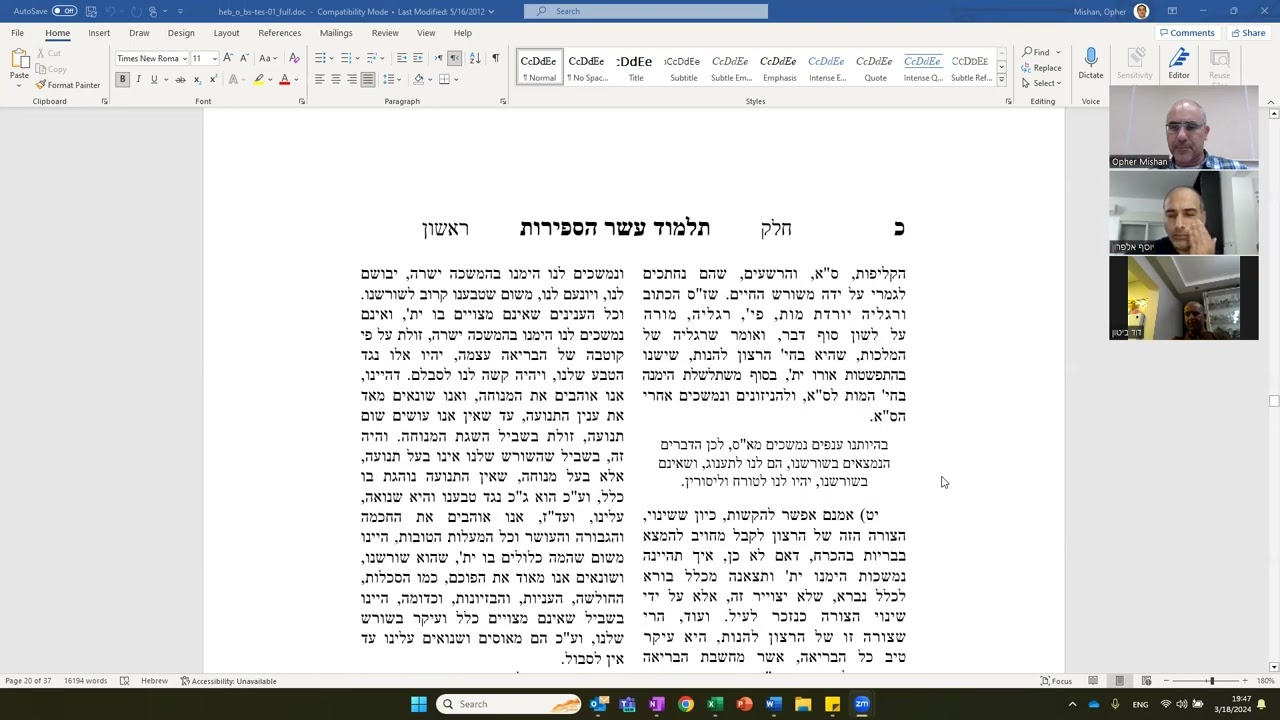Click the Clear All Formatting icon
The height and width of the screenshot is (720, 1280).
pos(294,58)
